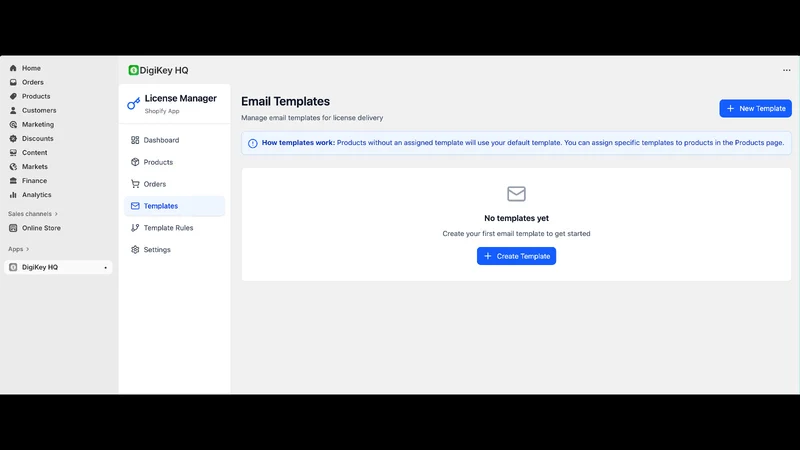Expand the Apps section

18,249
